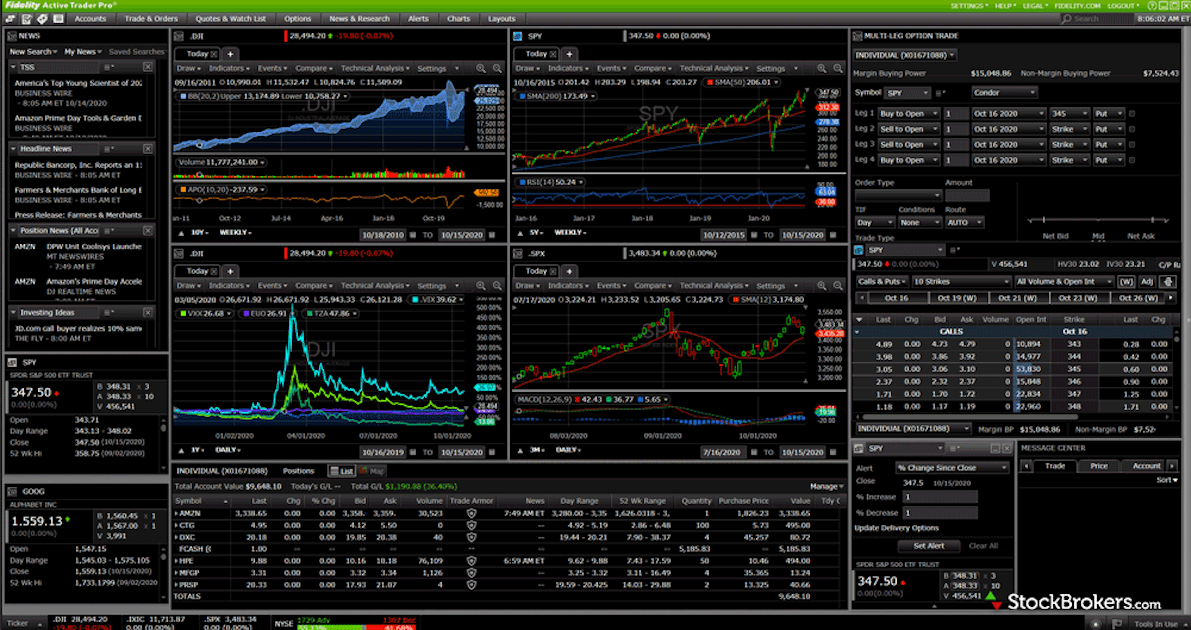
Task: Tick the Leg 4 checkbox
Action: 1132,160
